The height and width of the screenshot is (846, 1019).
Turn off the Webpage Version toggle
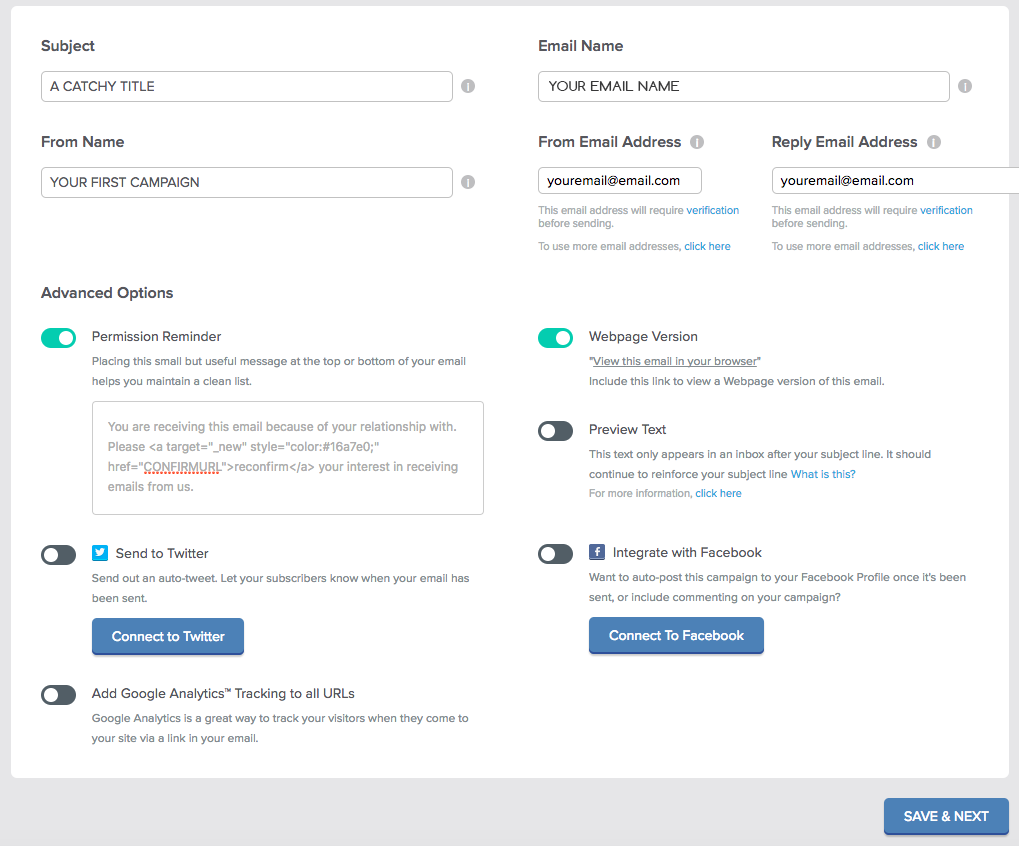click(556, 338)
